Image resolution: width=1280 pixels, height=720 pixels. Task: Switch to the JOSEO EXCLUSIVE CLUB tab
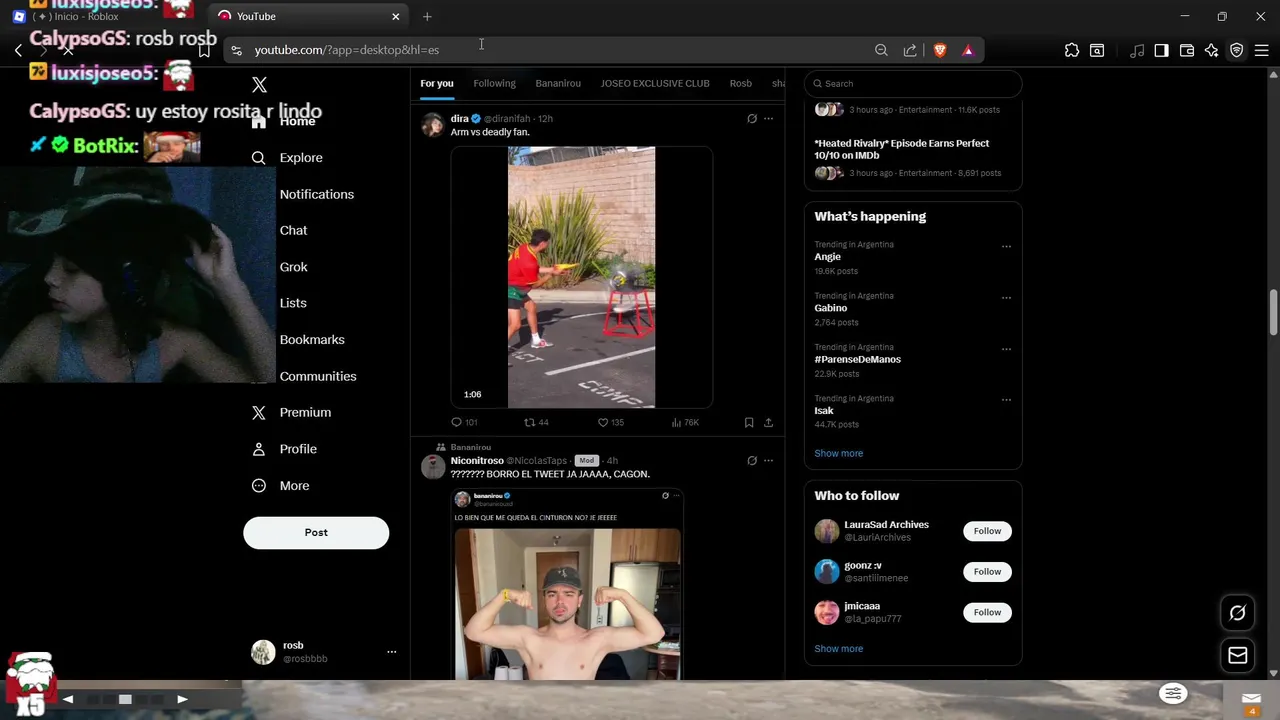coord(655,84)
